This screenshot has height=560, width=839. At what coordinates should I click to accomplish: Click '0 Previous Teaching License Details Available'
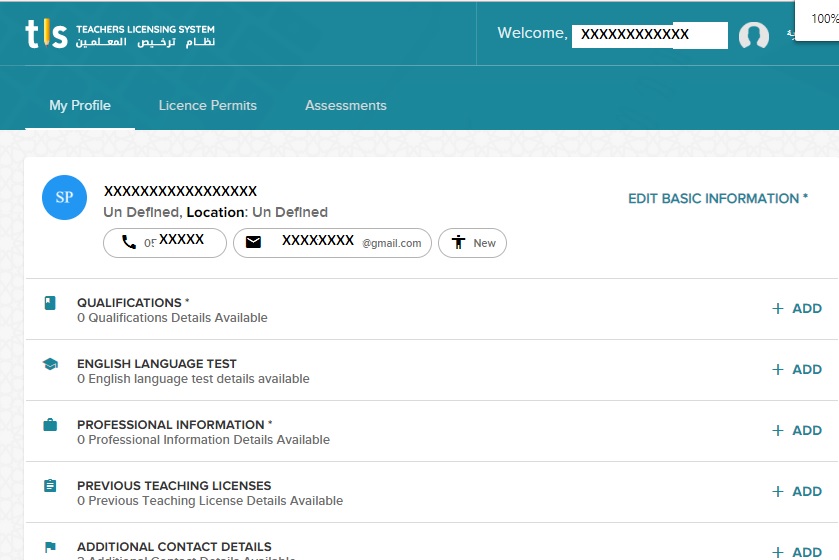210,501
